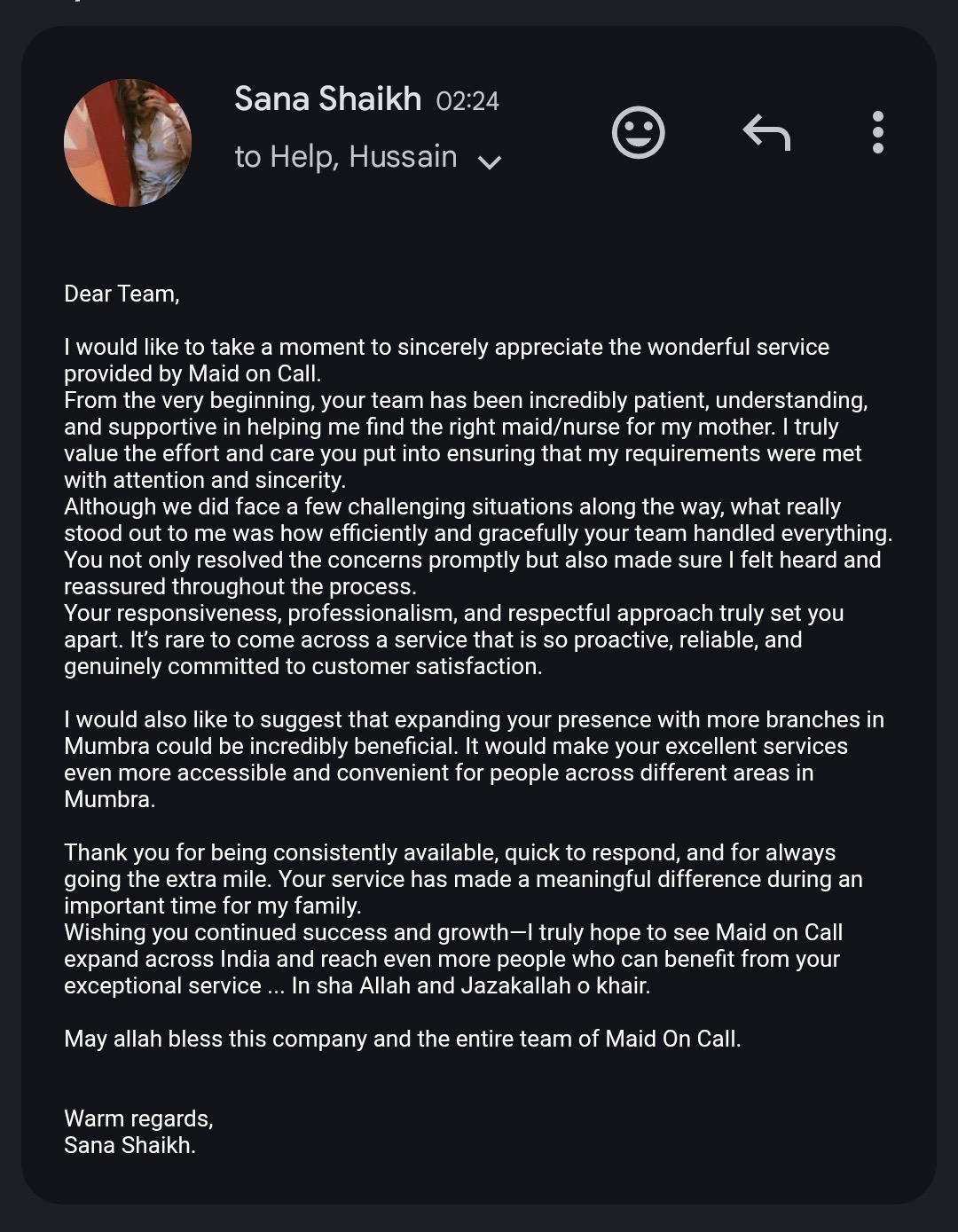
Task: Tap the "Sana Shaikh." signature at bottom
Action: 130,1145
